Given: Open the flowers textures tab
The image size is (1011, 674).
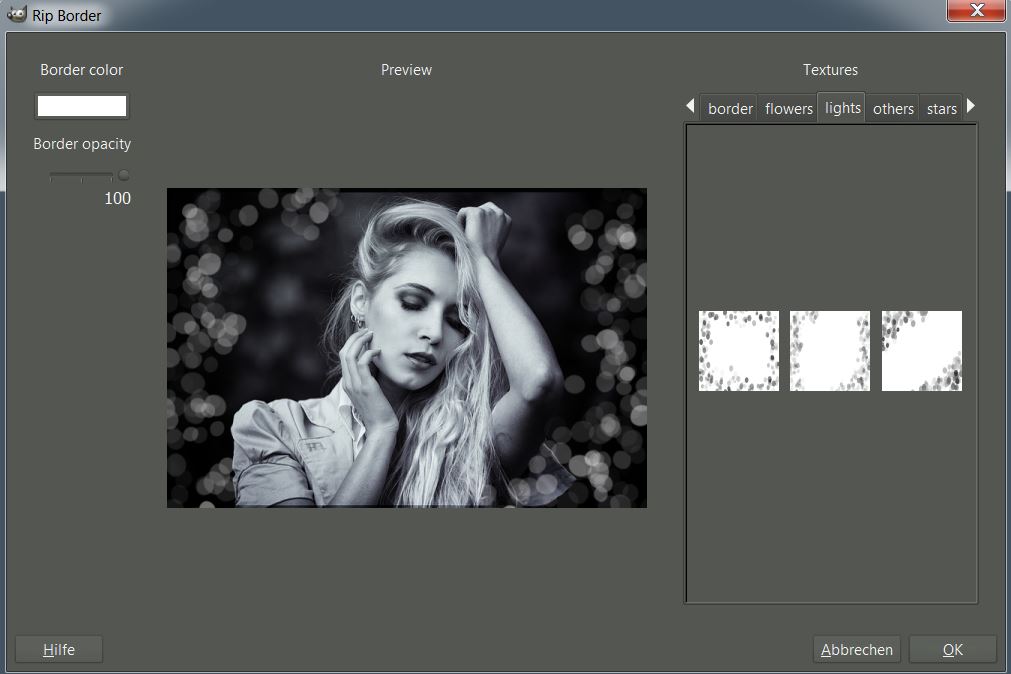Looking at the screenshot, I should (x=788, y=109).
